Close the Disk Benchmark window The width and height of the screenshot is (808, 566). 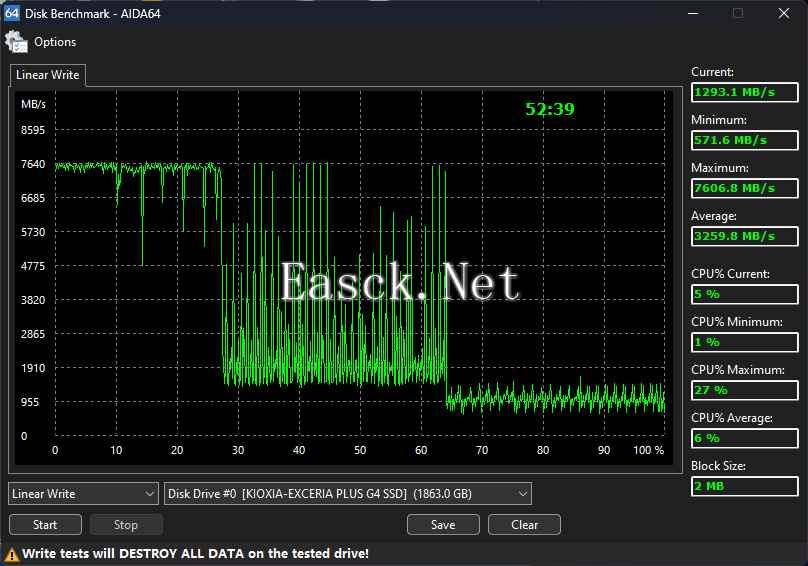coord(784,13)
